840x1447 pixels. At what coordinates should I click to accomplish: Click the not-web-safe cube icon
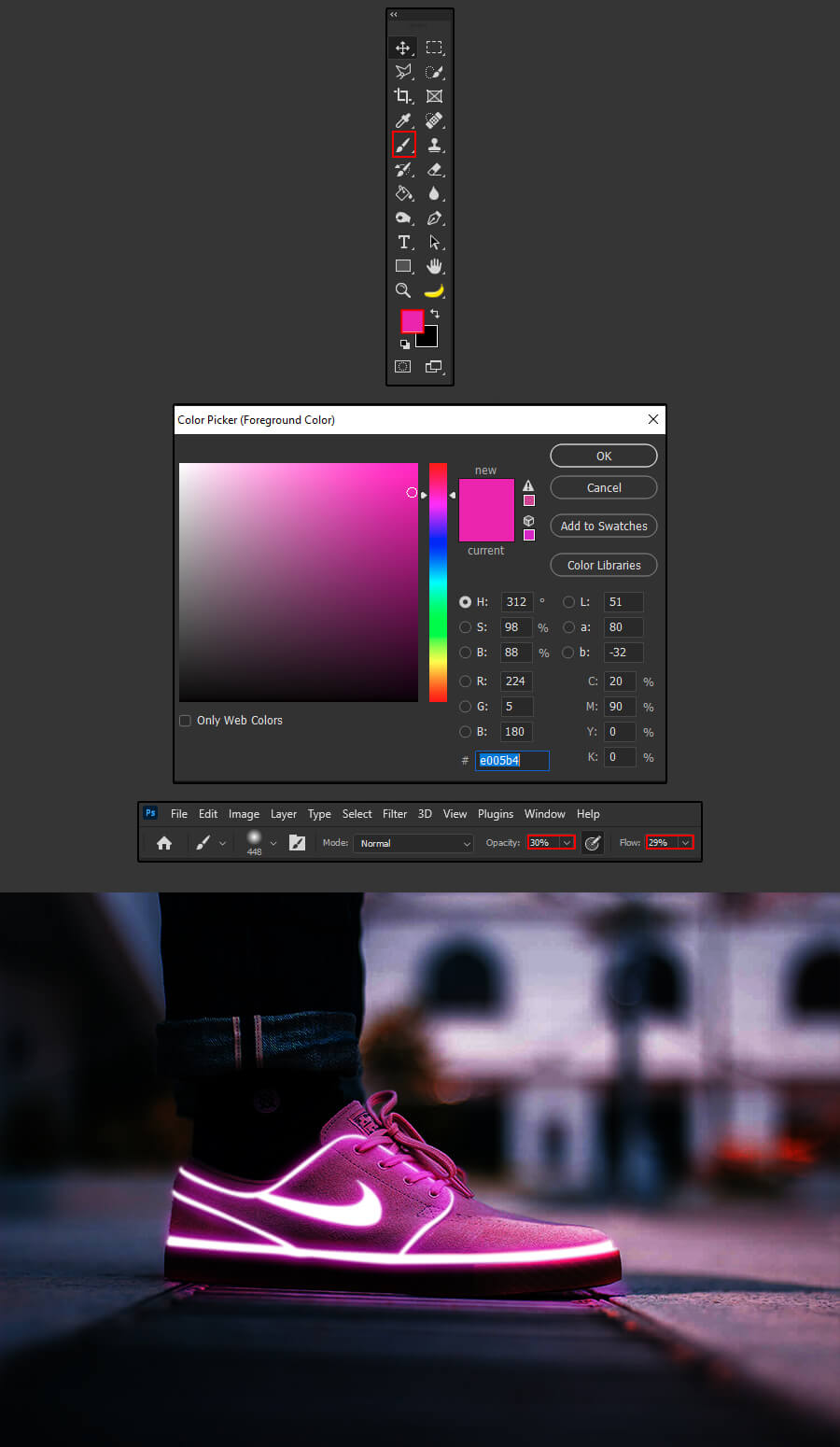tap(528, 521)
